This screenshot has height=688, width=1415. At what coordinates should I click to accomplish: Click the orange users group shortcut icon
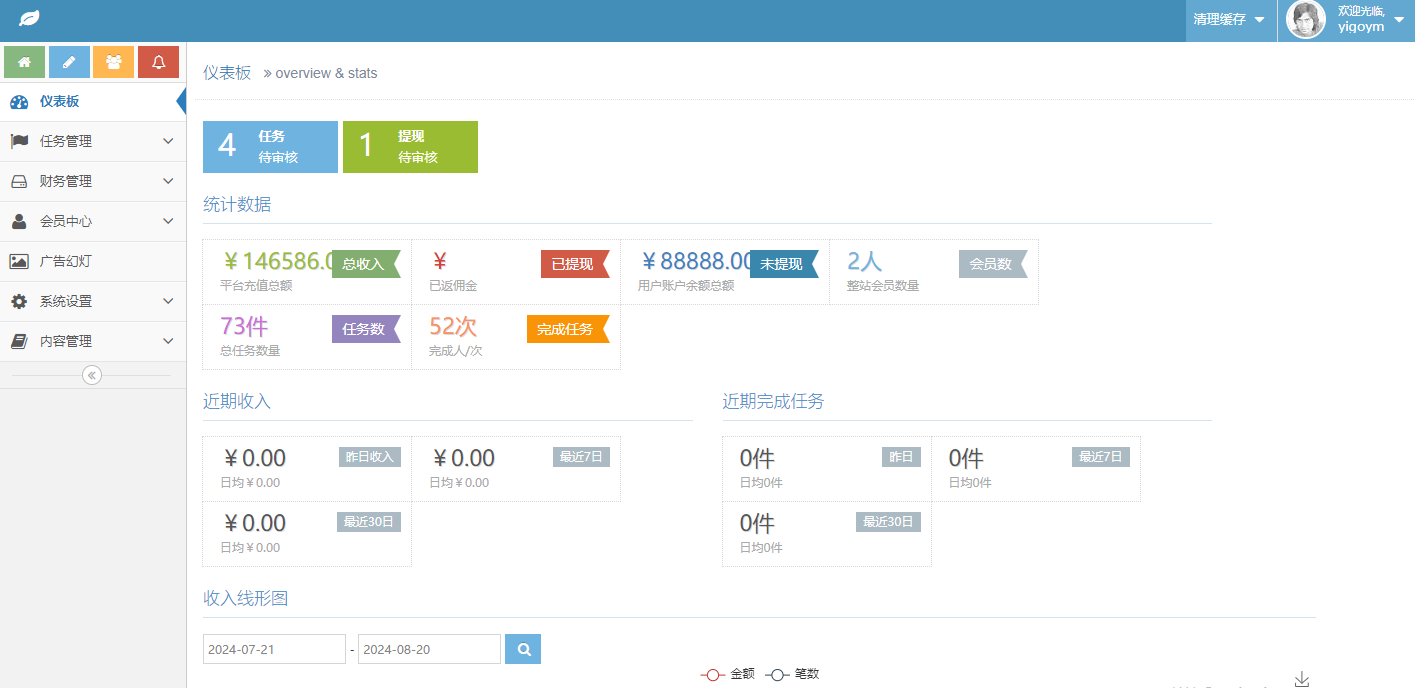(113, 62)
